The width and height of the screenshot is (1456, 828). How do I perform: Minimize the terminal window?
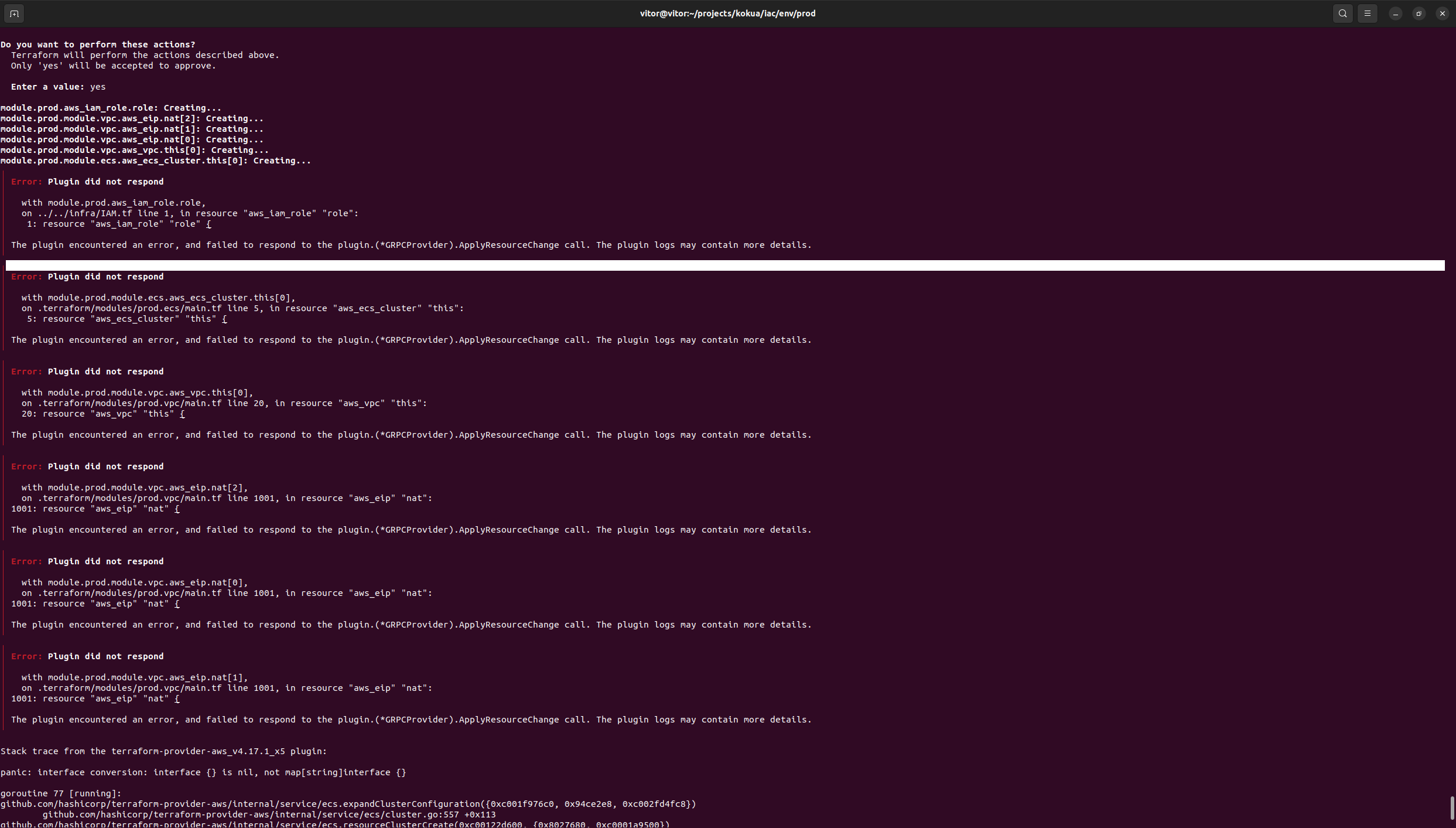[1396, 13]
